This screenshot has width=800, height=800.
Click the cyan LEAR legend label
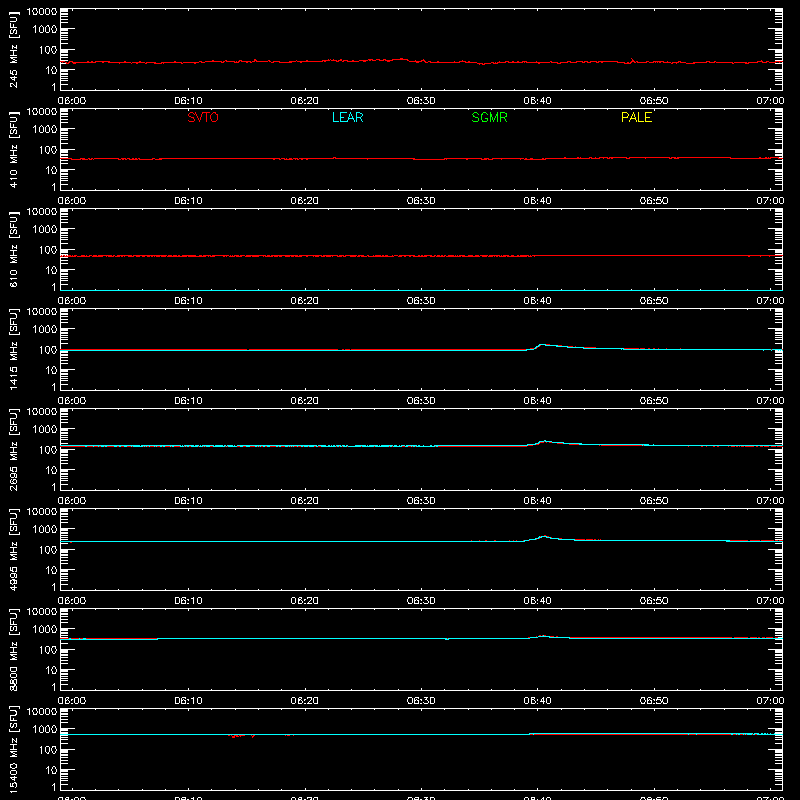pyautogui.click(x=347, y=117)
